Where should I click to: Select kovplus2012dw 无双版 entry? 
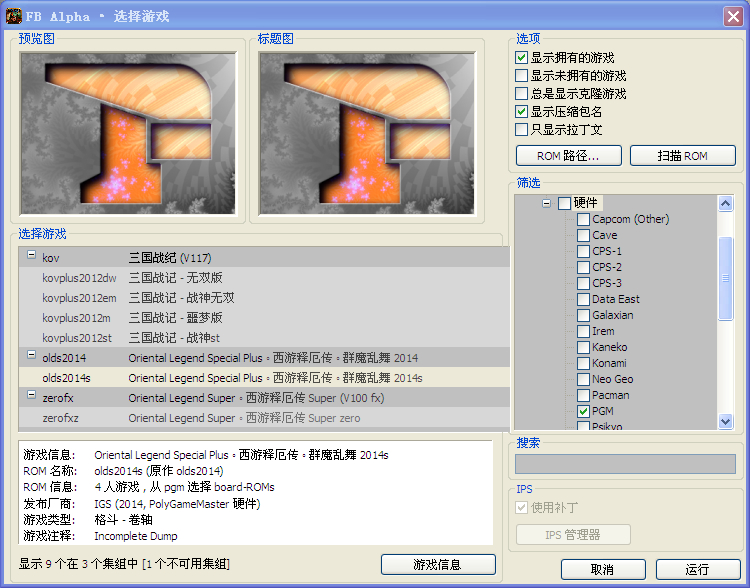click(x=264, y=277)
